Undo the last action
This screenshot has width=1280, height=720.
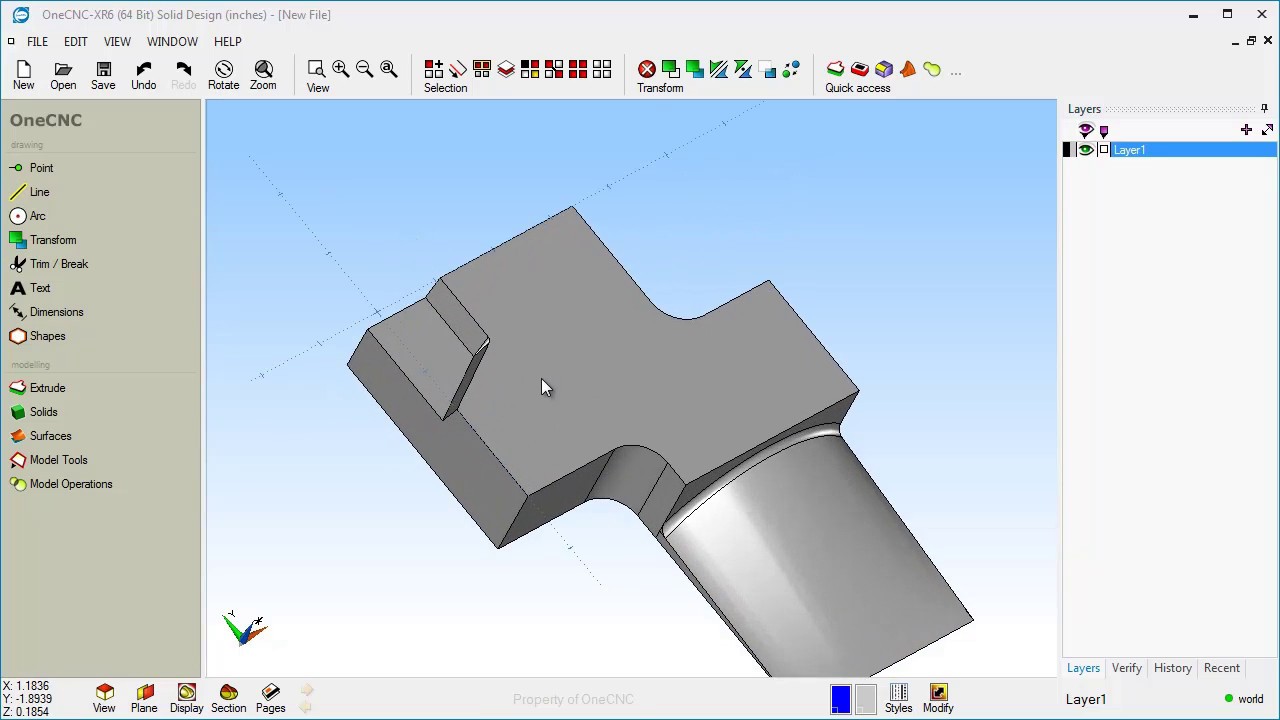(143, 75)
